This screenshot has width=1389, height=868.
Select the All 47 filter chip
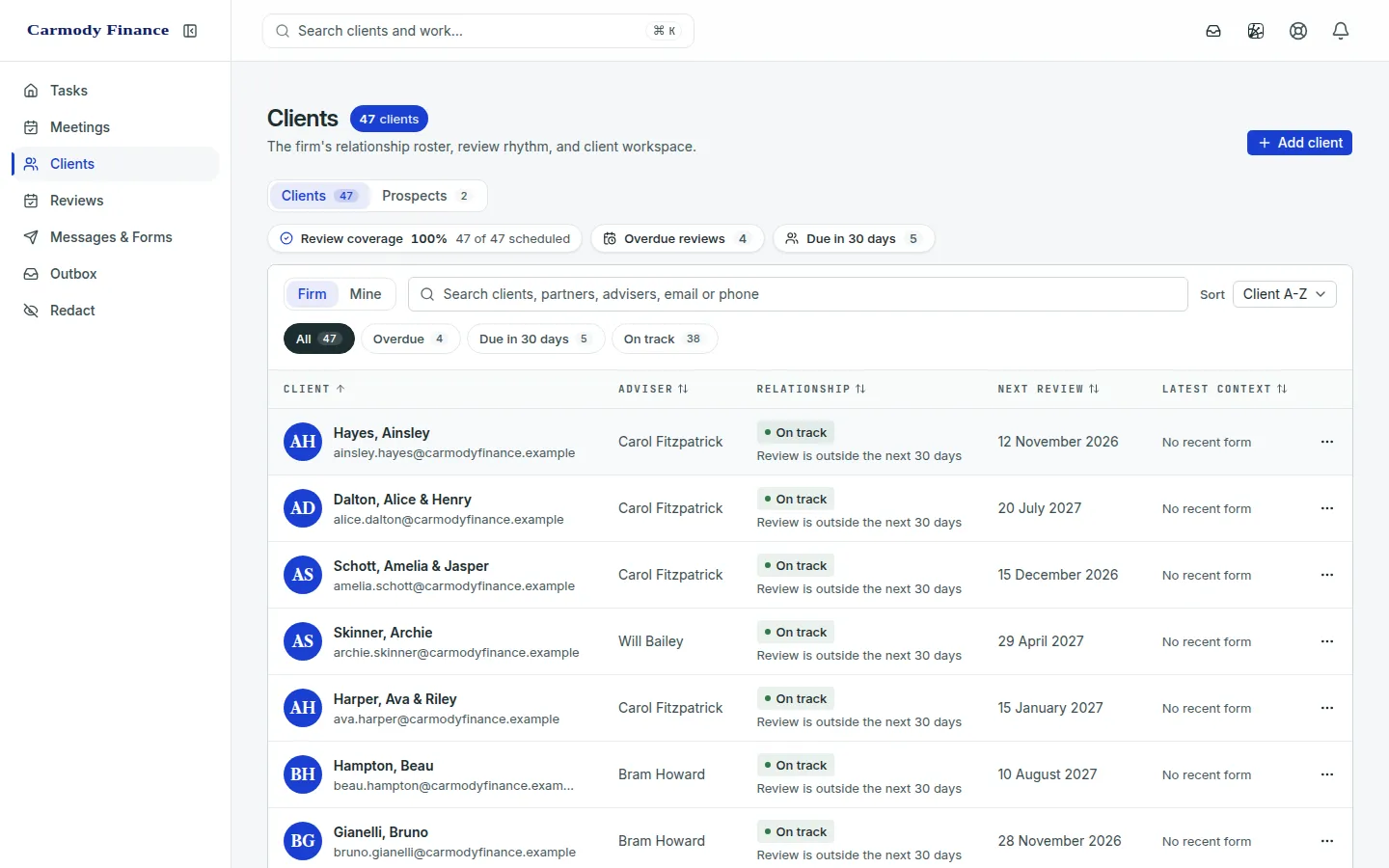pyautogui.click(x=319, y=339)
